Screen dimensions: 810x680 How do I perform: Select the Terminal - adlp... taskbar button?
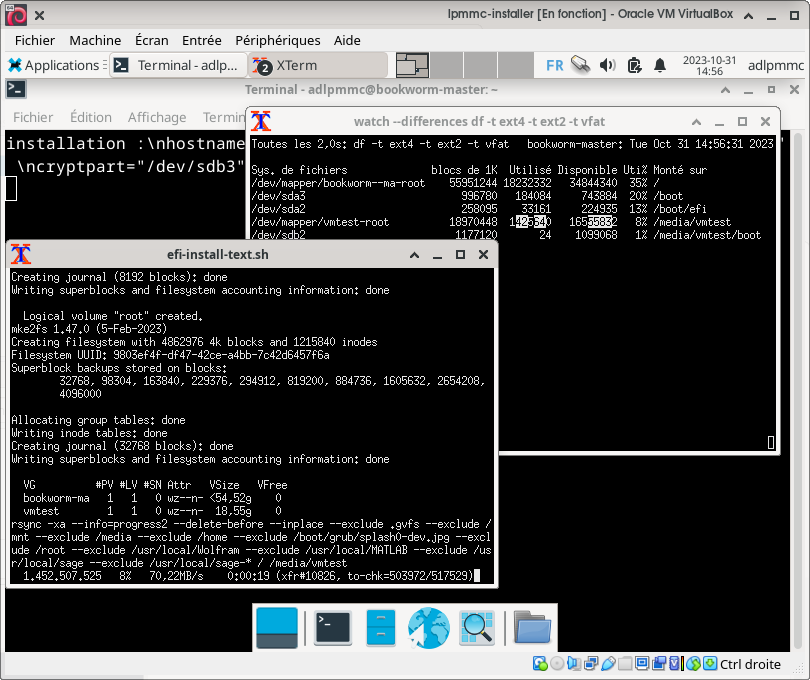pyautogui.click(x=177, y=65)
